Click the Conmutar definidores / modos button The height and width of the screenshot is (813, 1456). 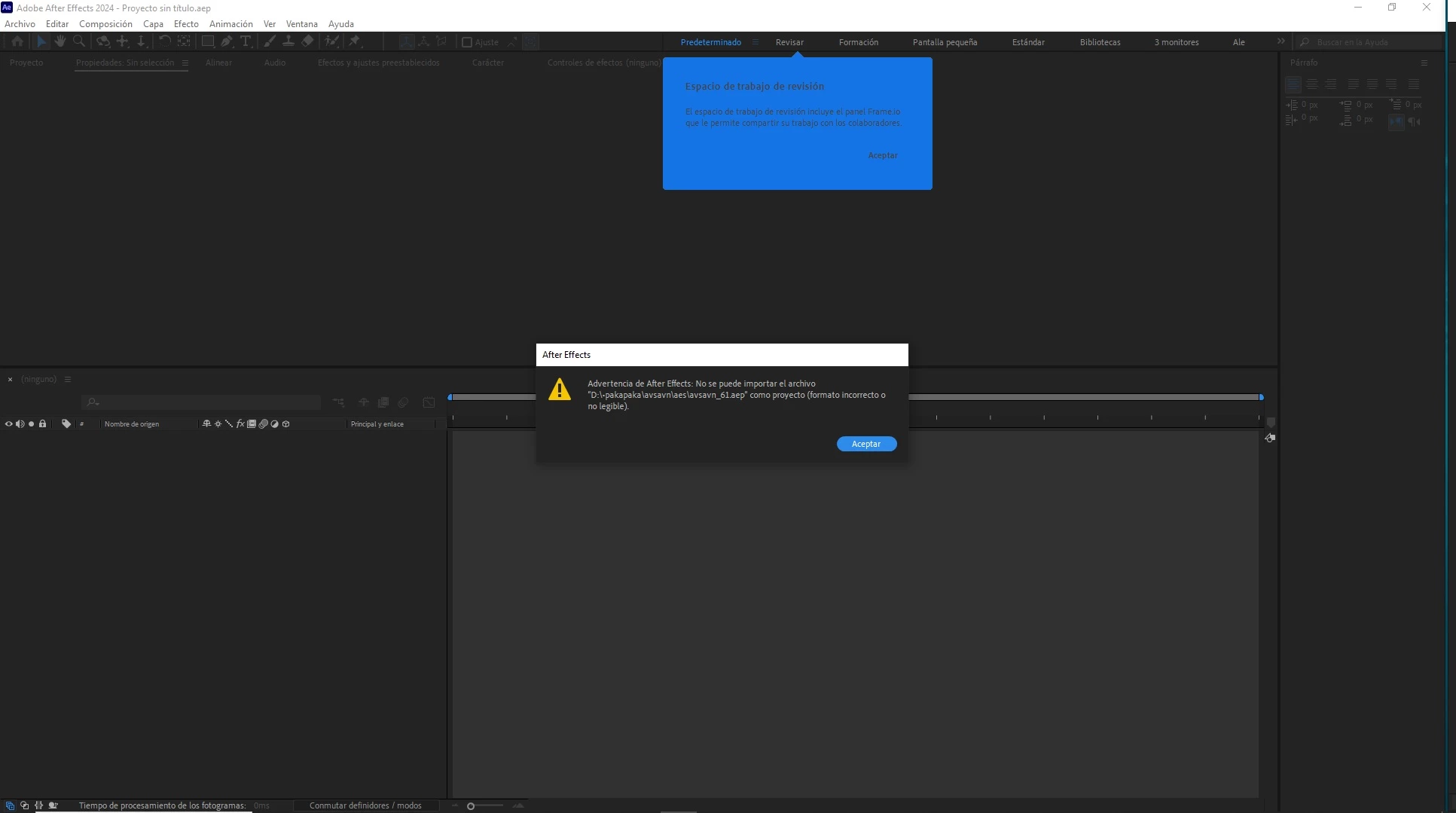[x=365, y=805]
